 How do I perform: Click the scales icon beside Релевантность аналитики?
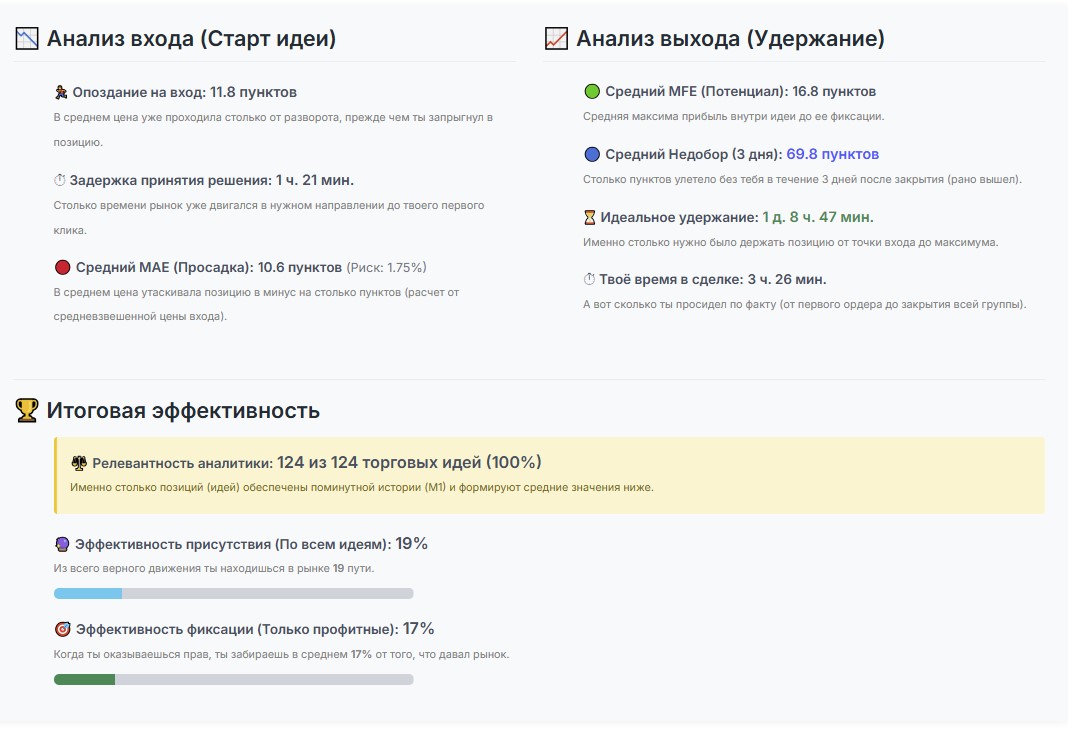click(79, 463)
